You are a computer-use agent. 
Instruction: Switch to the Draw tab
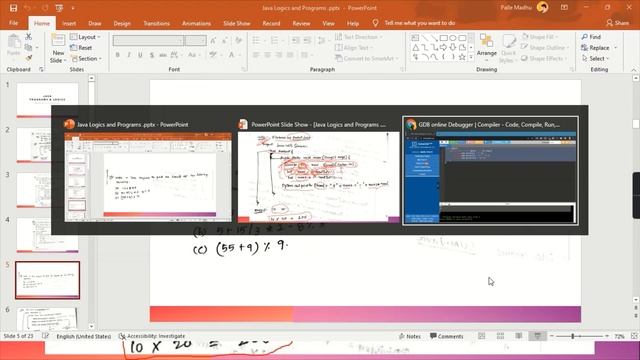pyautogui.click(x=95, y=23)
